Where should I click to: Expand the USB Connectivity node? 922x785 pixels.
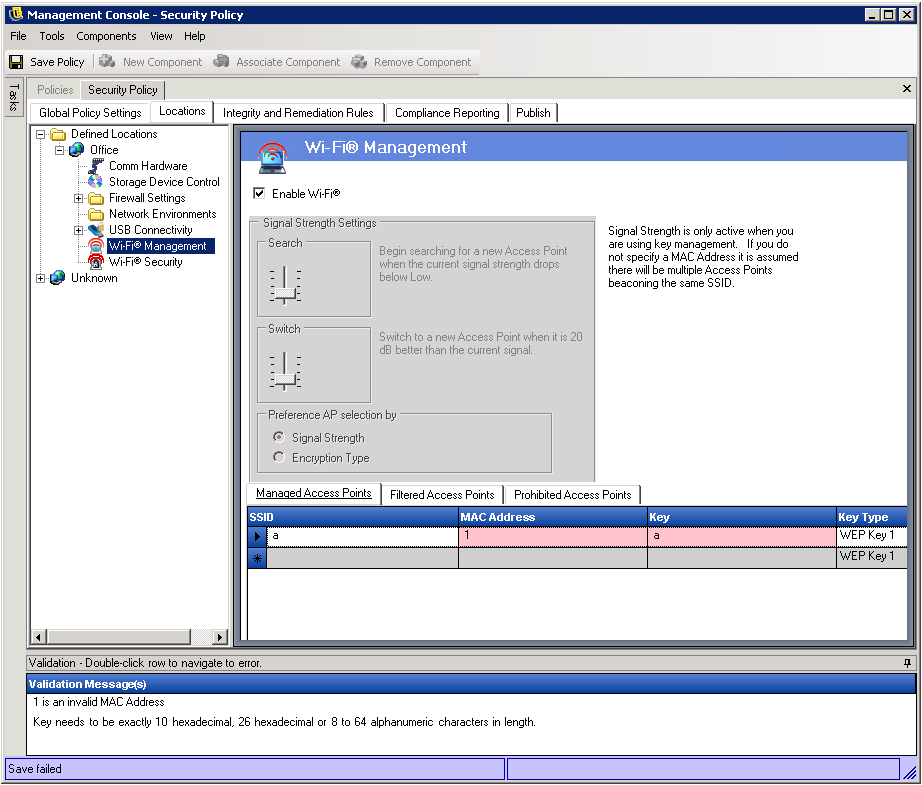pos(78,230)
